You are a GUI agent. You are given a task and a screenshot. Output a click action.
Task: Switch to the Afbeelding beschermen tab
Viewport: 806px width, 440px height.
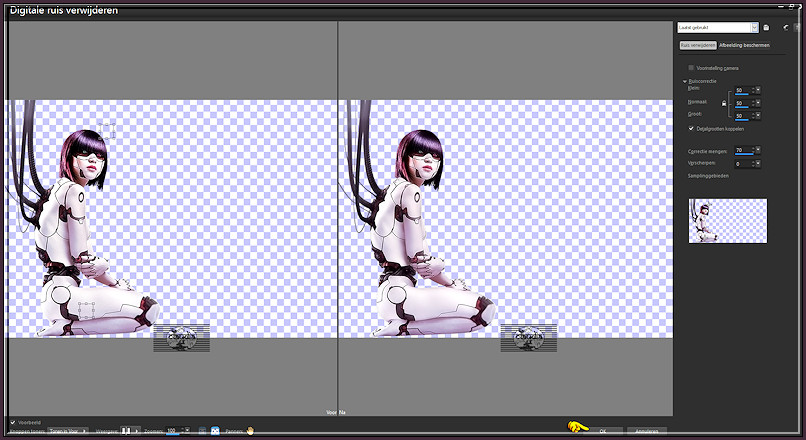tap(744, 45)
